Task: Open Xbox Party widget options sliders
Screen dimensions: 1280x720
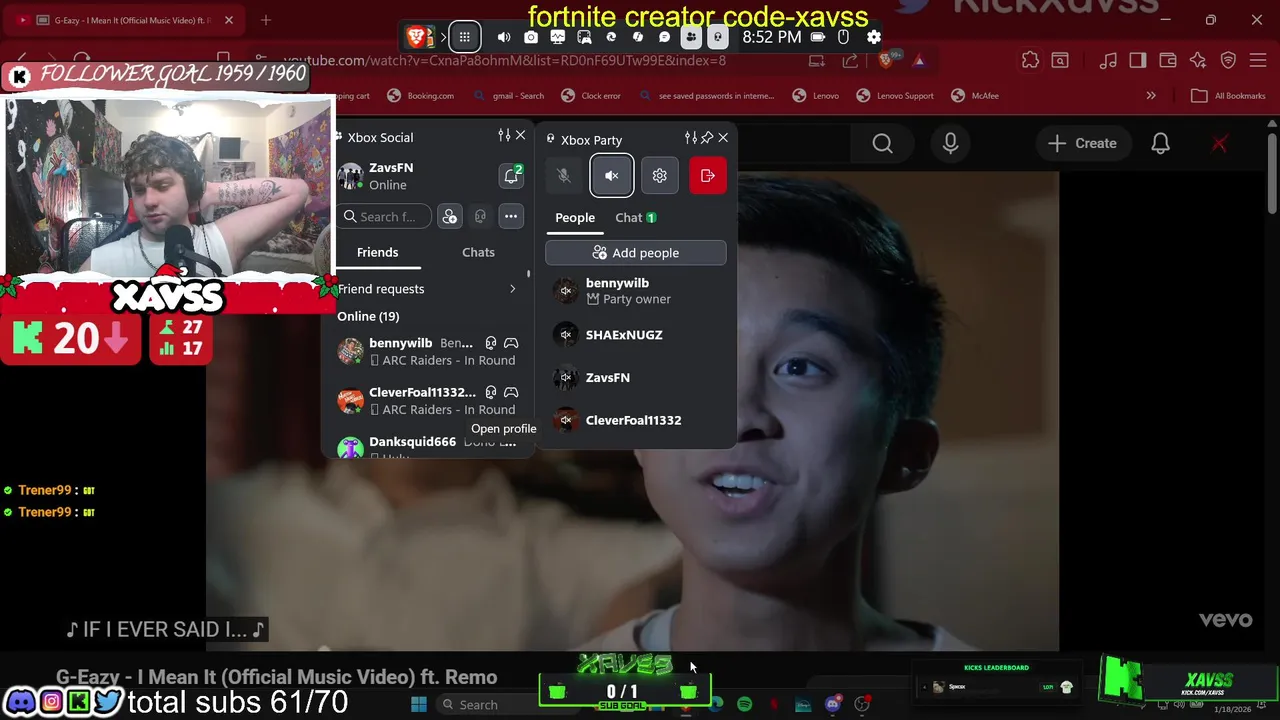Action: (690, 137)
